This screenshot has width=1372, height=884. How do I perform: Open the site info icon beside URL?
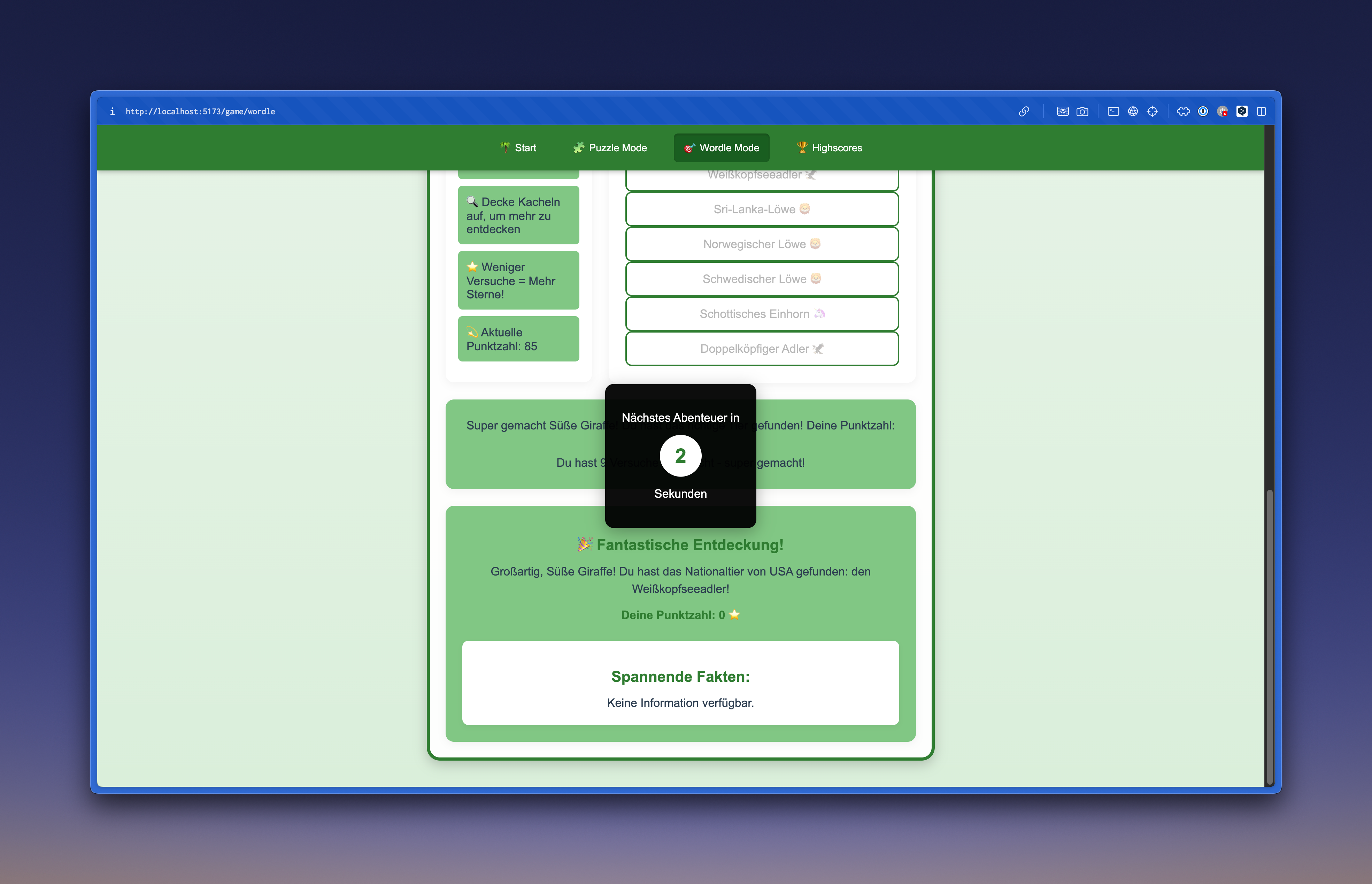113,111
